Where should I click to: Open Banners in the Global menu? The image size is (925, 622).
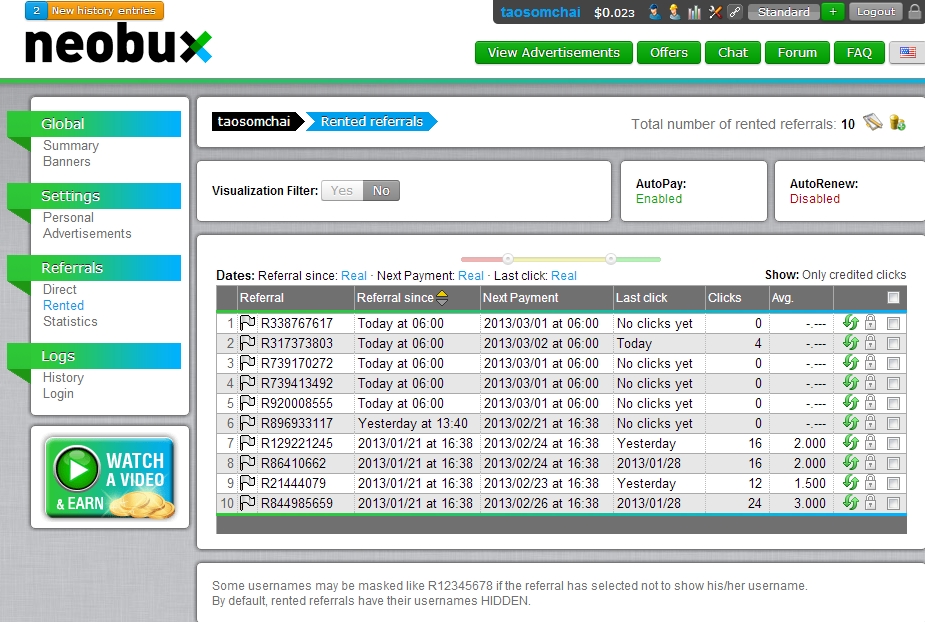pyautogui.click(x=67, y=162)
